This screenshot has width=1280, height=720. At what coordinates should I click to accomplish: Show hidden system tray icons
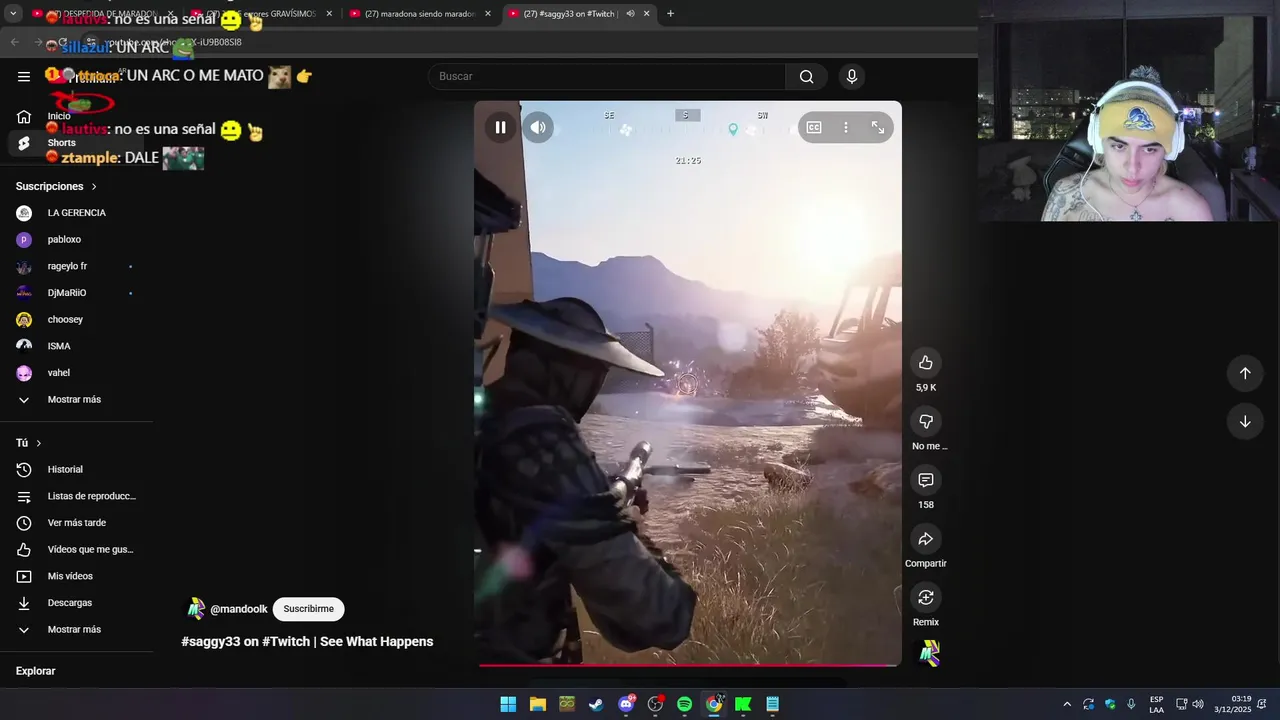[x=1067, y=704]
